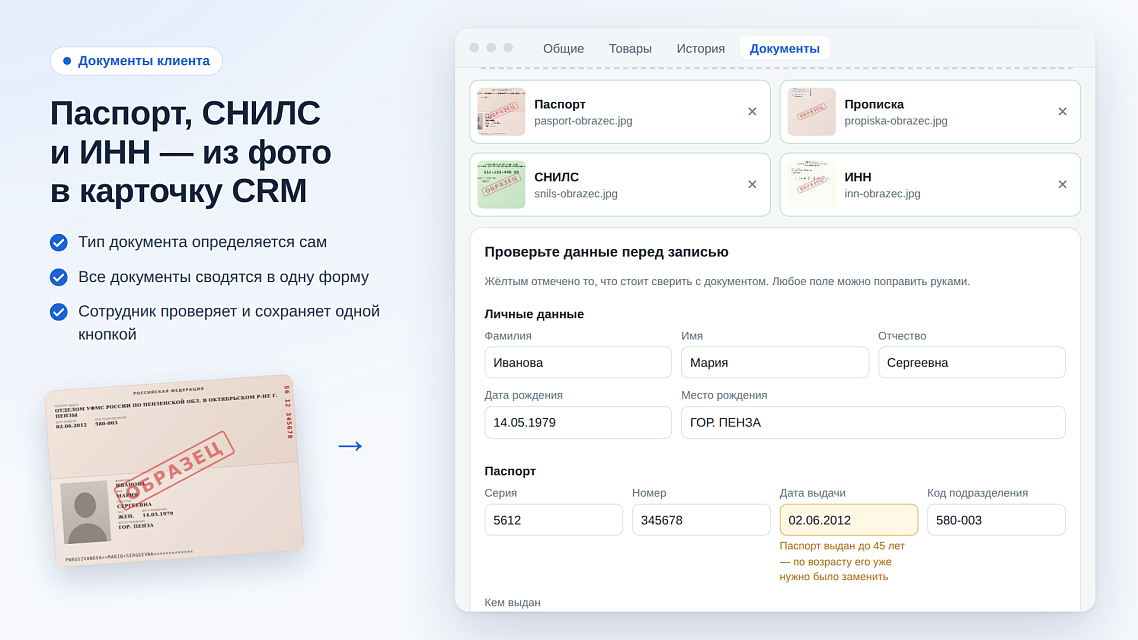Click the Серия field with 5612
The width and height of the screenshot is (1138, 640).
(x=553, y=520)
